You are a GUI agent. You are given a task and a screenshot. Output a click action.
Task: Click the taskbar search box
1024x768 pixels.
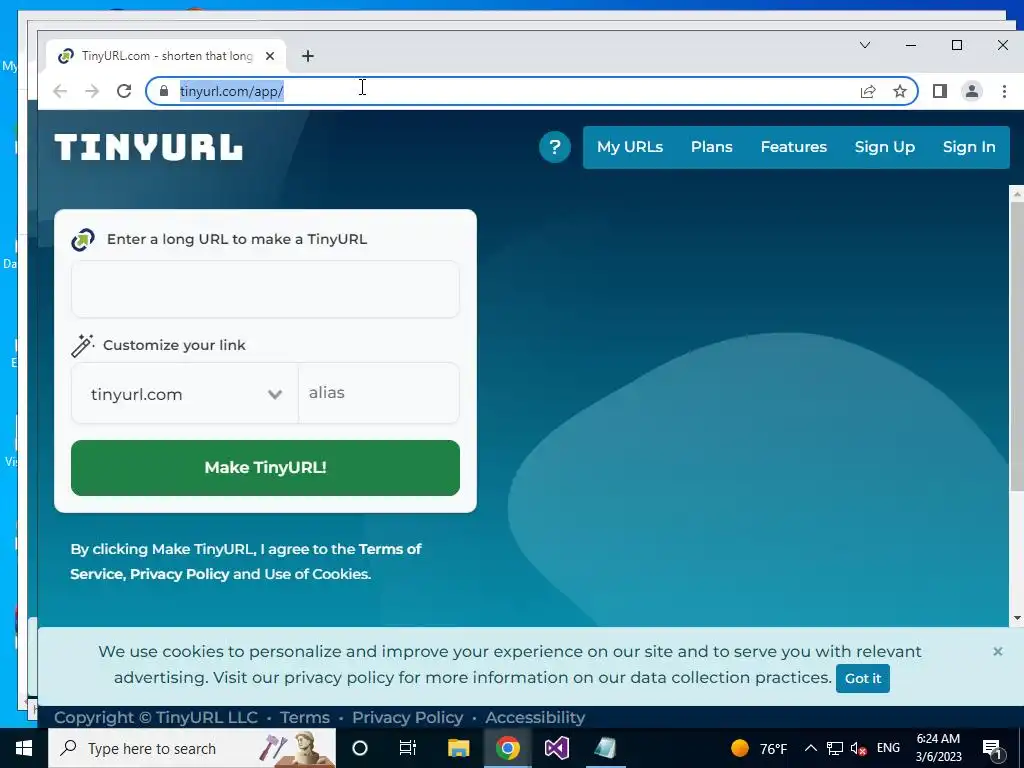tap(192, 748)
